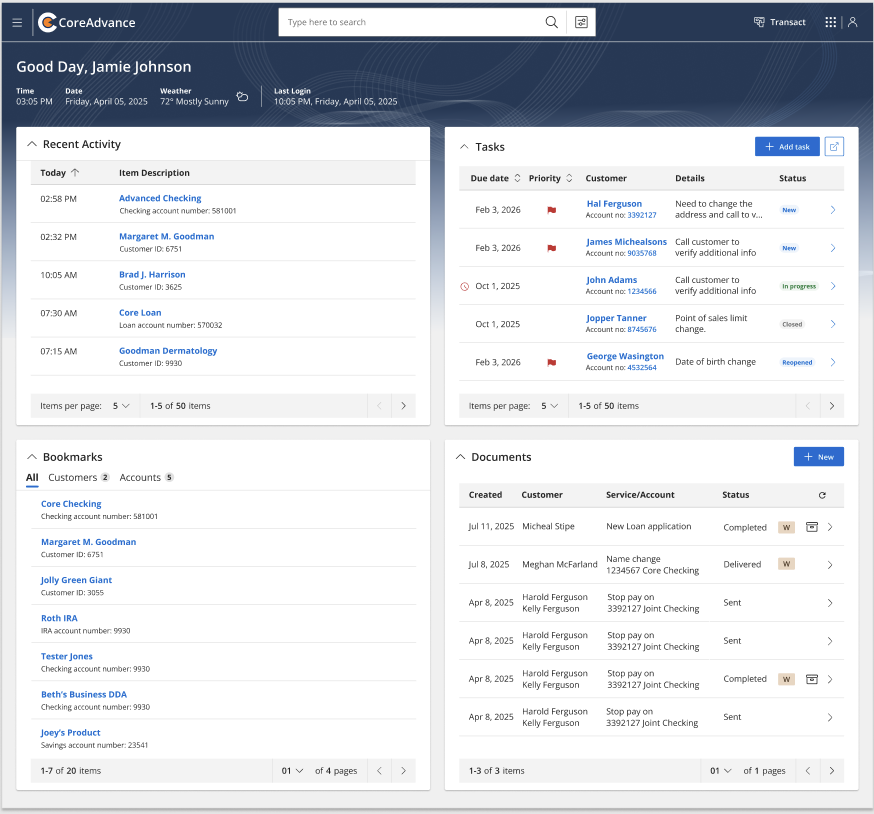Click Reopened status badge

(797, 362)
